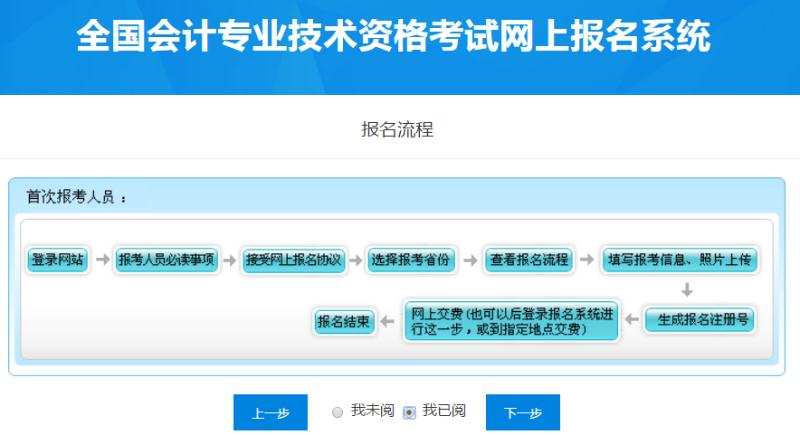The width and height of the screenshot is (800, 435).
Task: Select the 我未阅 radio button
Action: click(x=337, y=412)
